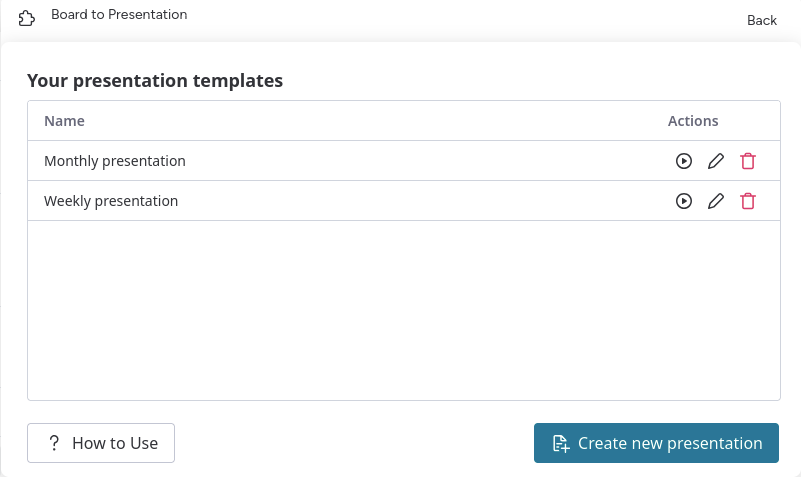This screenshot has height=477, width=801.
Task: Run the Monthly presentation template
Action: coord(684,161)
